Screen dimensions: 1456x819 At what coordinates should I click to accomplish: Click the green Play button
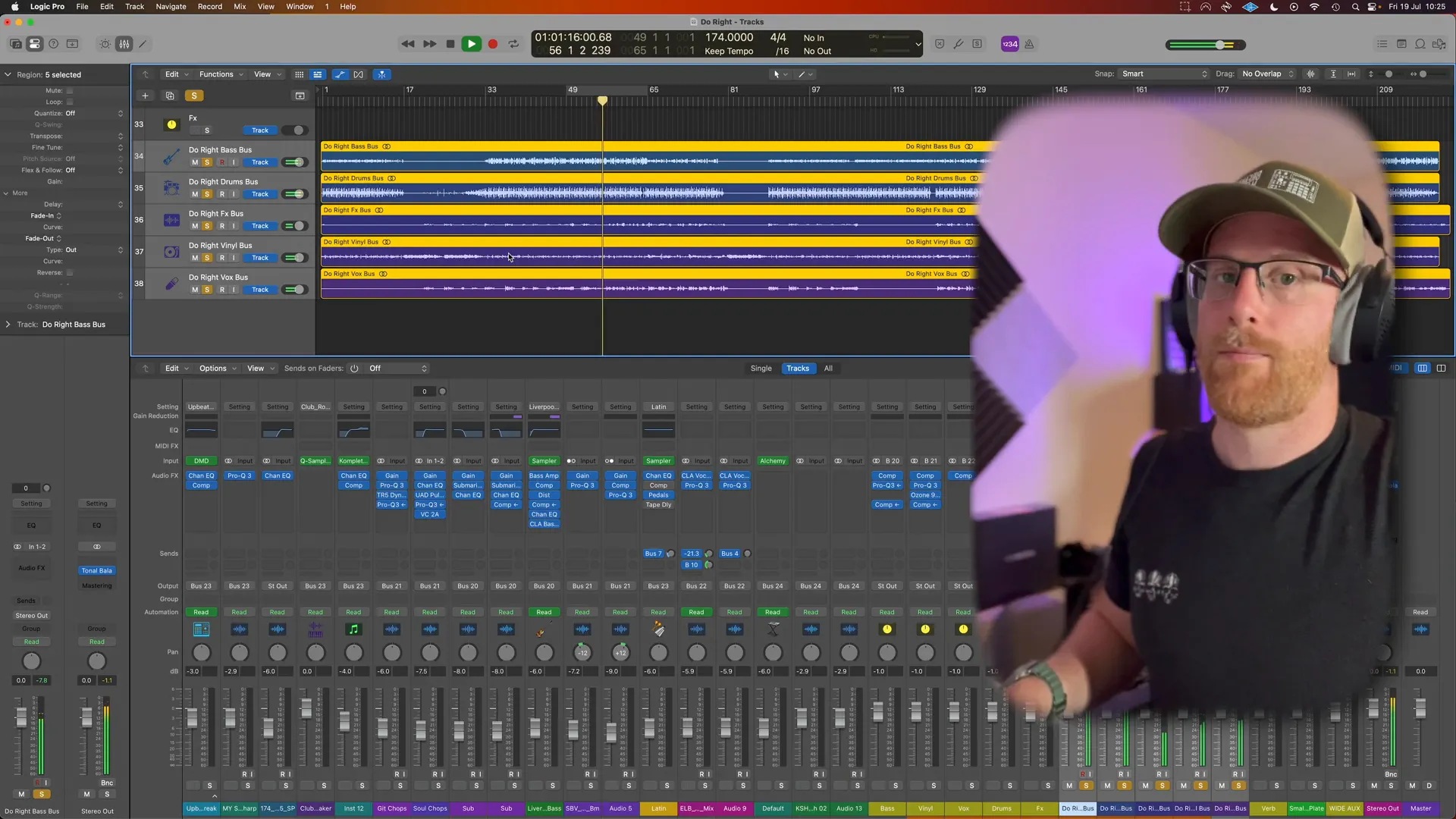click(471, 44)
